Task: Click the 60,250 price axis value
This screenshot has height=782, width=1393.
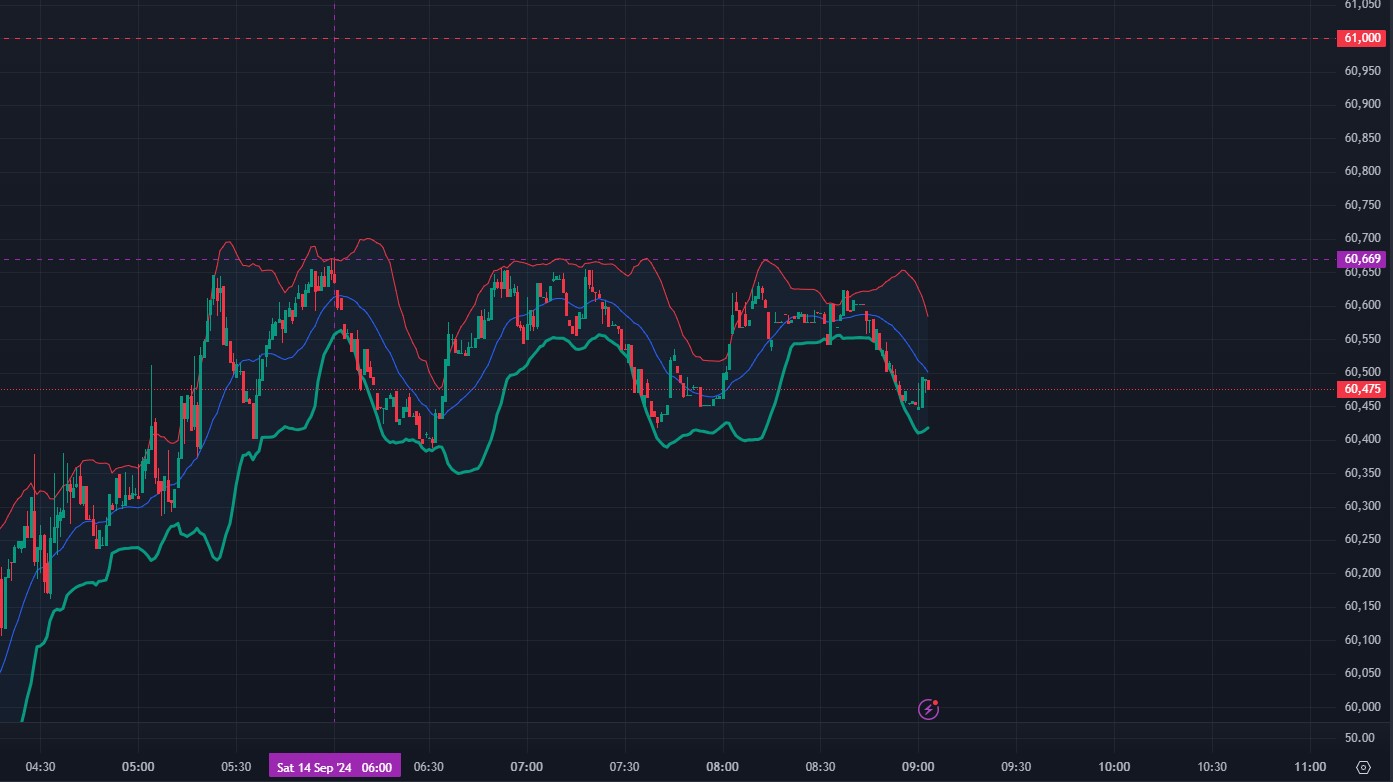Action: [x=1362, y=539]
